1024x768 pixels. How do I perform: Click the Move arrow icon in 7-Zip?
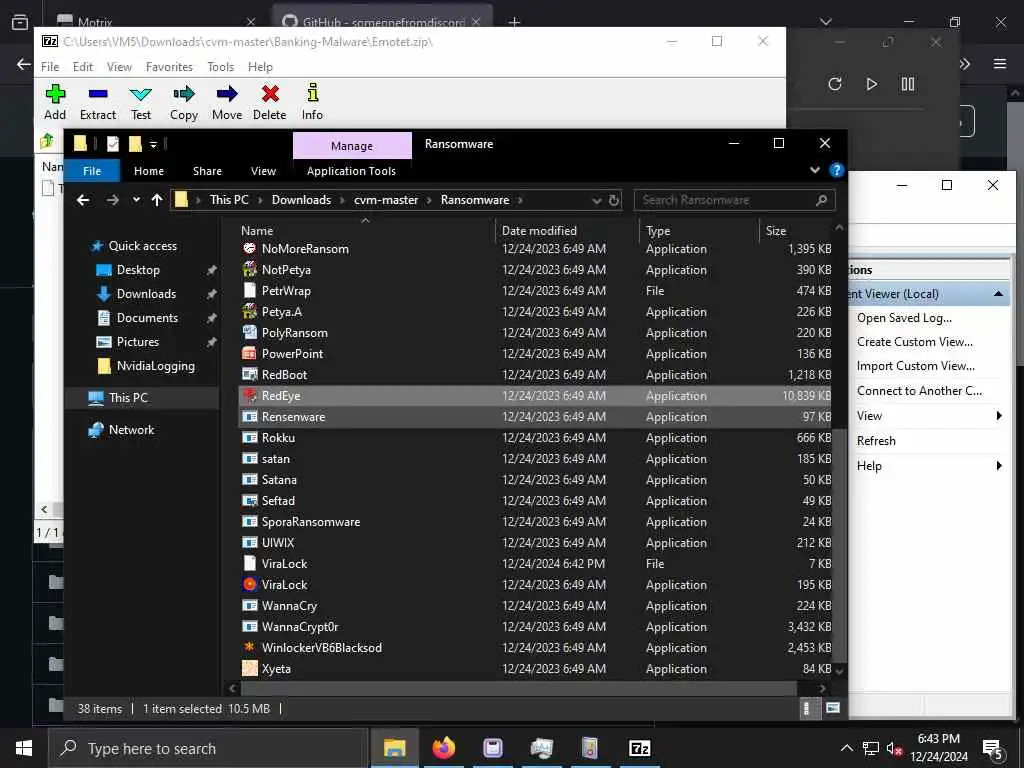(227, 94)
